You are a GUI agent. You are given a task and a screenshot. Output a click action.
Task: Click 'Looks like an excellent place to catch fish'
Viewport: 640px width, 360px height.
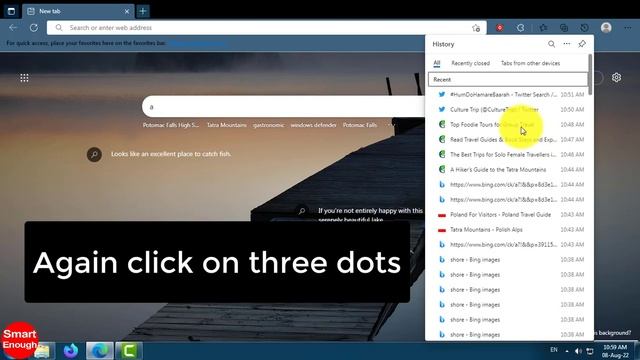point(171,154)
